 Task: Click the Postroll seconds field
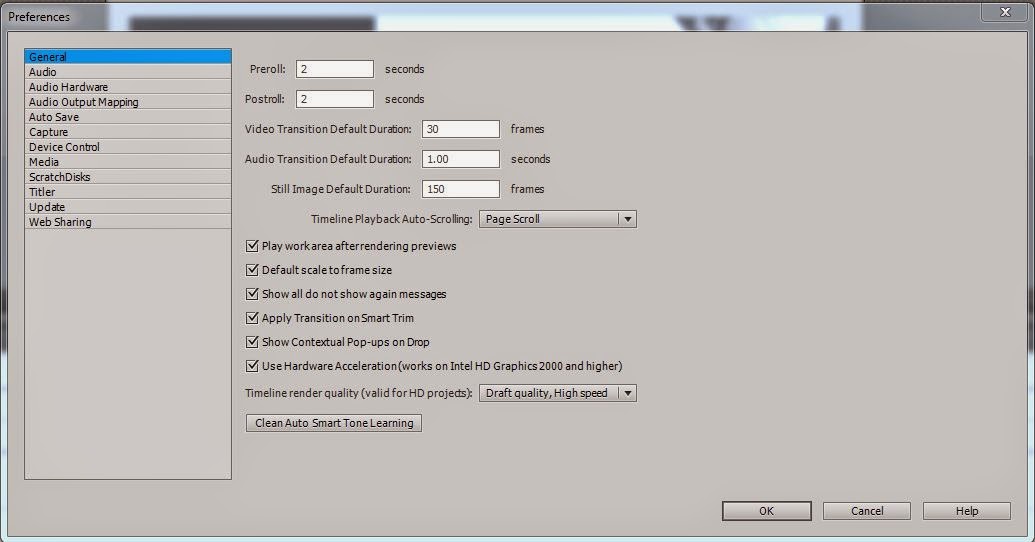335,99
